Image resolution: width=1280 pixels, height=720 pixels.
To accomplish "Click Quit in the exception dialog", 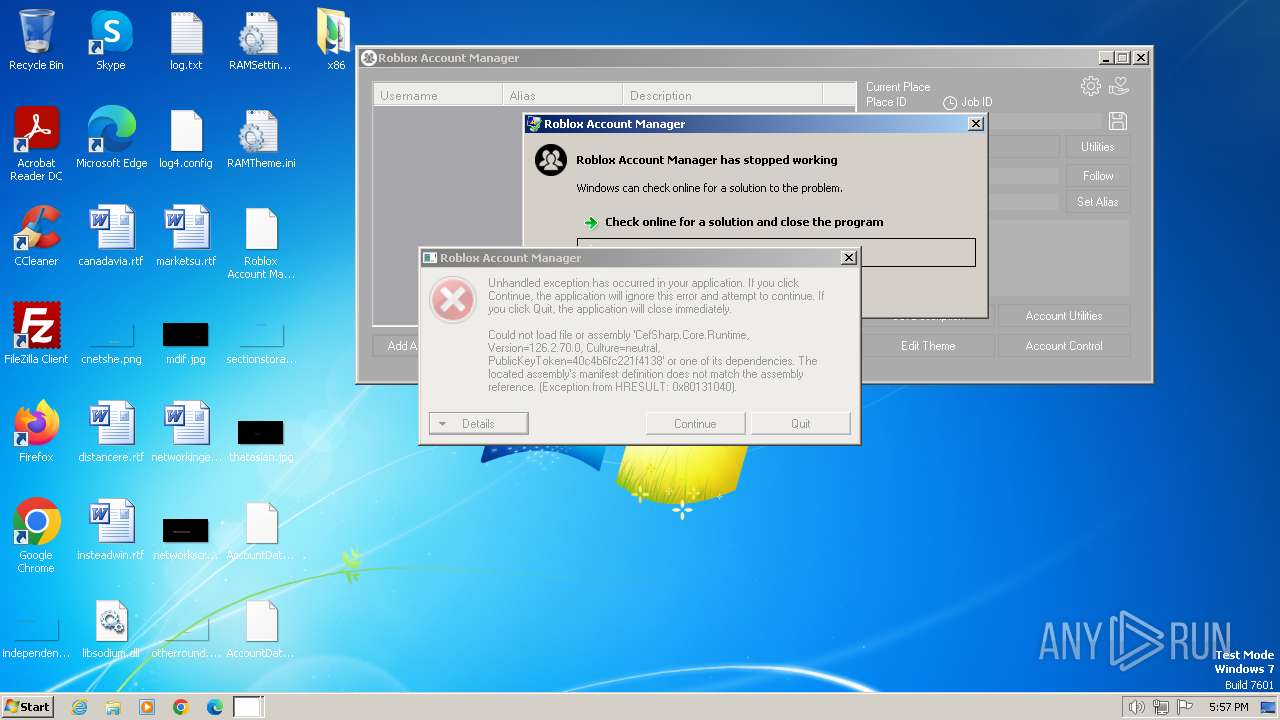I will coord(801,424).
